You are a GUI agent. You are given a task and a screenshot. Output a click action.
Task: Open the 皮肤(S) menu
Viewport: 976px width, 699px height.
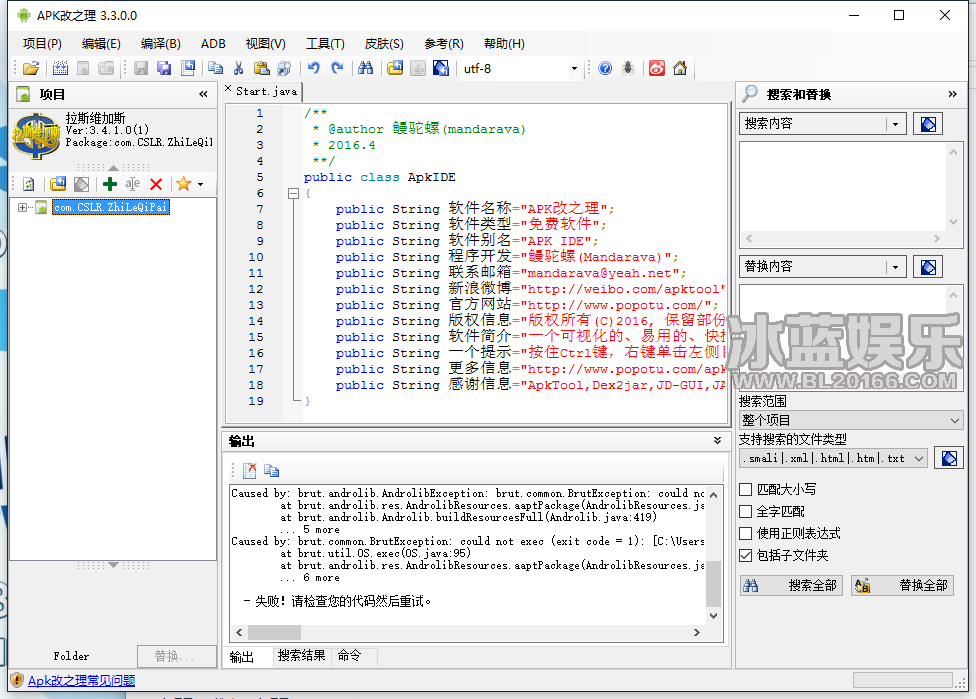click(384, 44)
